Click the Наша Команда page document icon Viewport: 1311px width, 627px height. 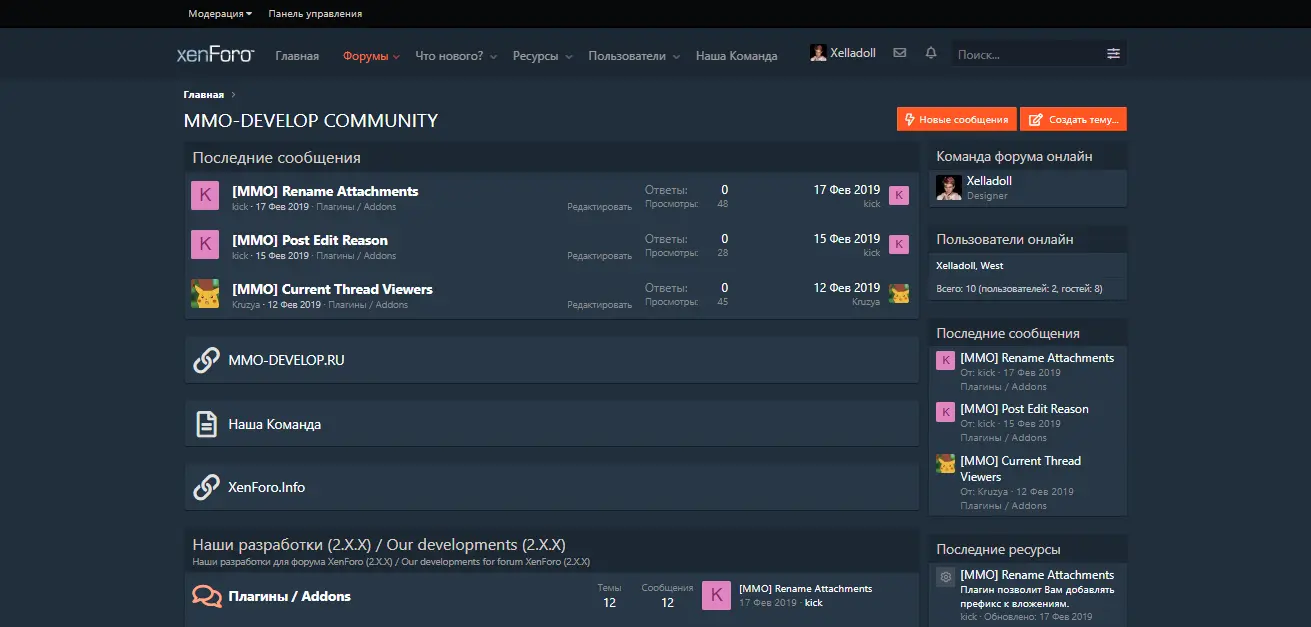pos(206,425)
